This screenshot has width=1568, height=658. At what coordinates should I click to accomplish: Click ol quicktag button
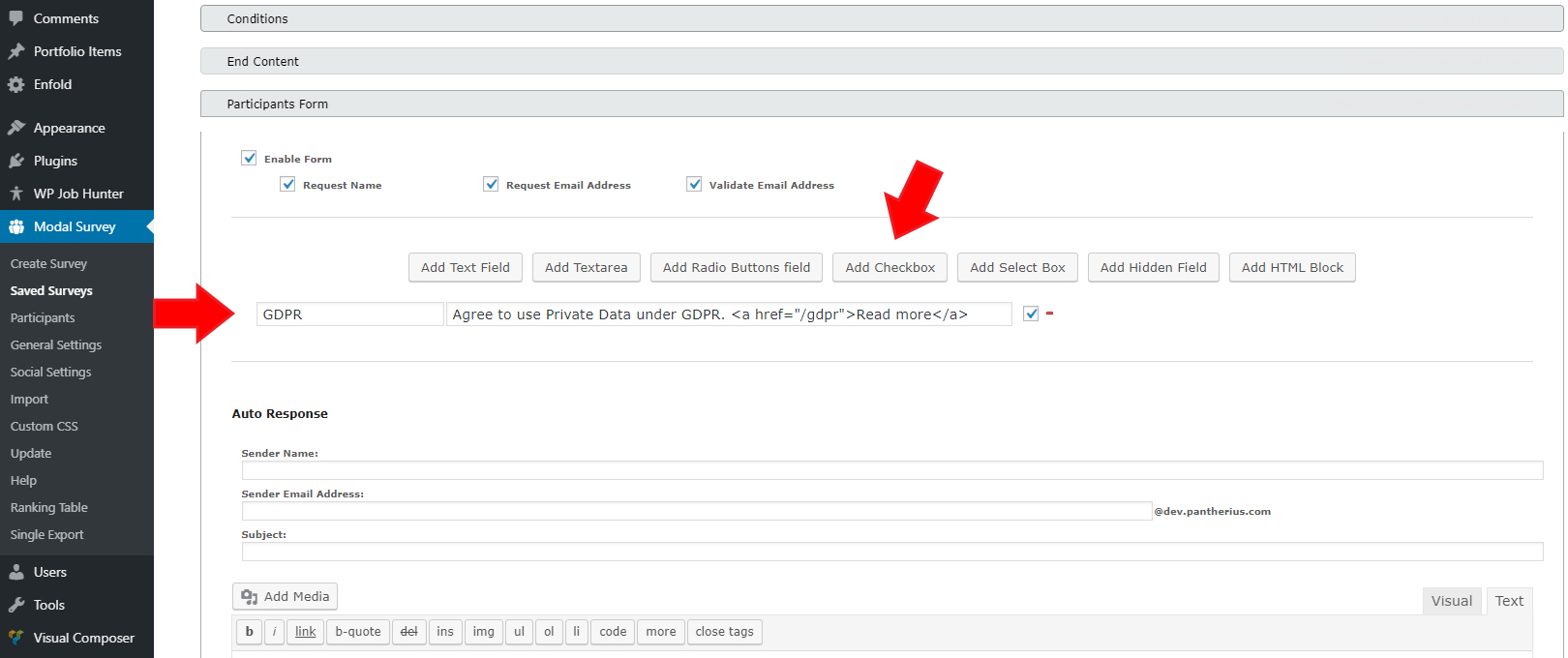[x=549, y=632]
